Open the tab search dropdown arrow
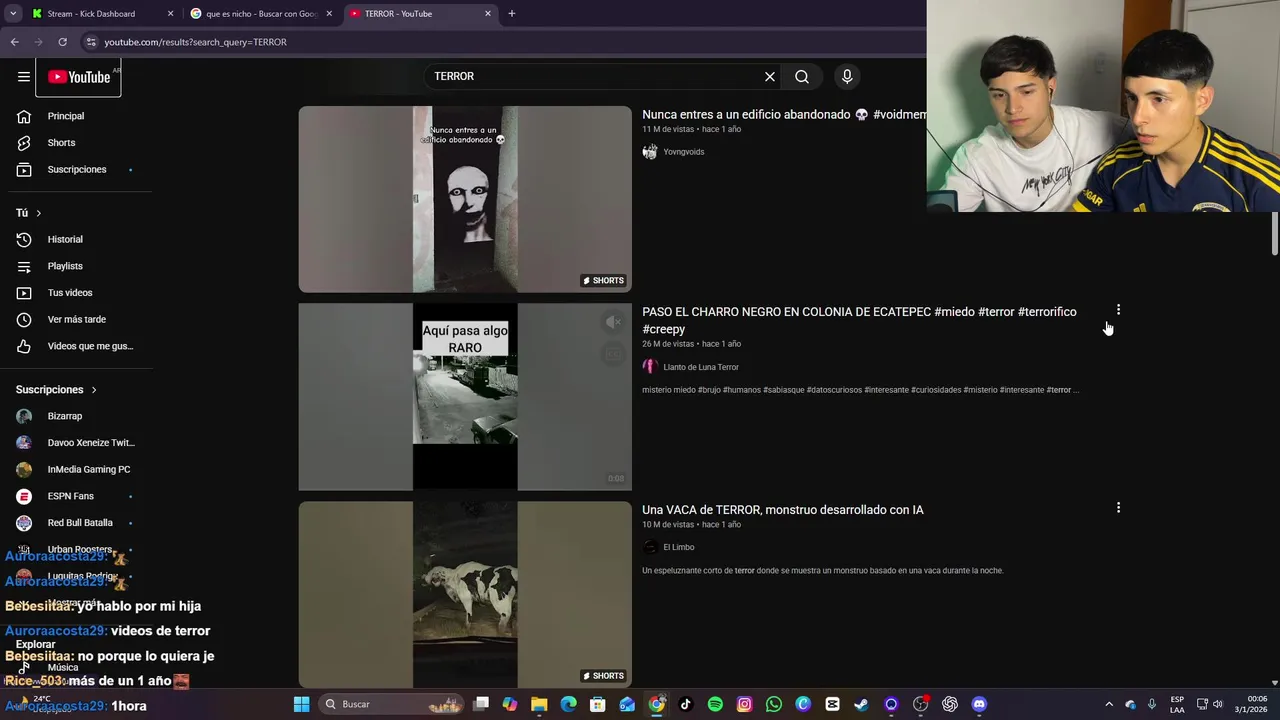This screenshot has width=1280, height=720. (x=13, y=14)
